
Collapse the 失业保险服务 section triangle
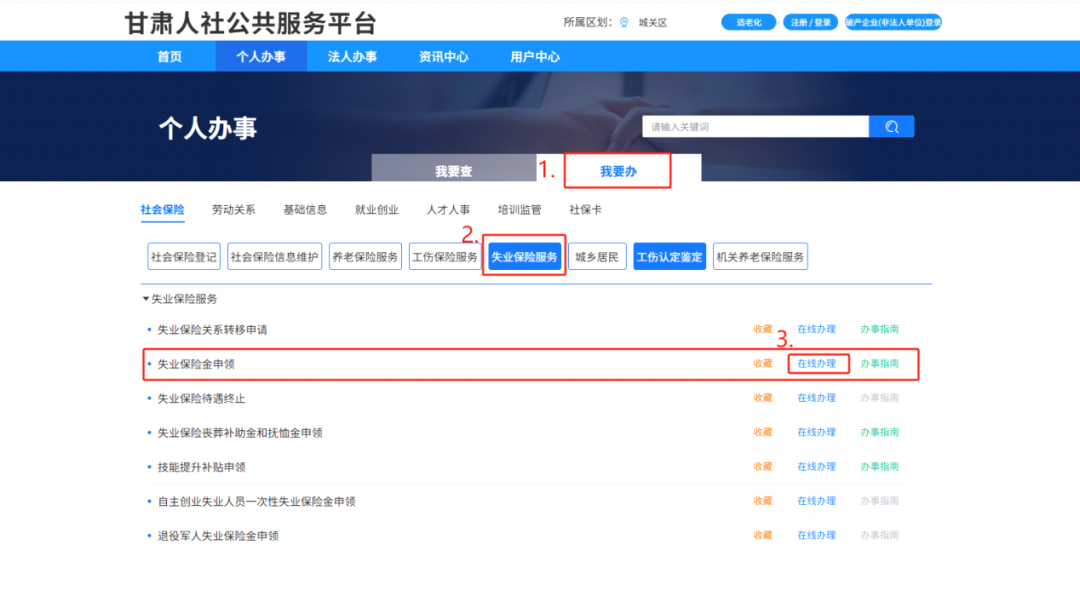145,299
